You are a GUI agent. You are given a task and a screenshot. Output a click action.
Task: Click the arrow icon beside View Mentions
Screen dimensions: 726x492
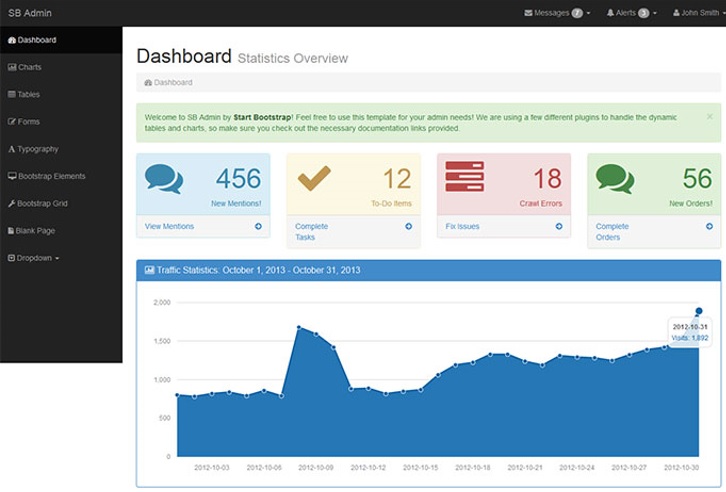(x=258, y=227)
